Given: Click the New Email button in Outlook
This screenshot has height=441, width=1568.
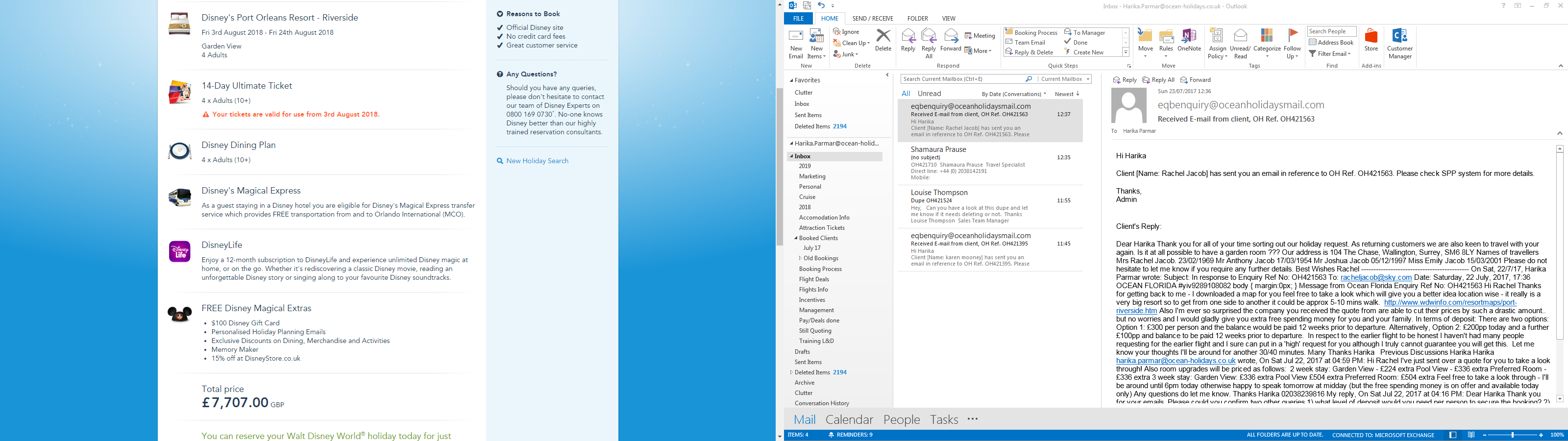Looking at the screenshot, I should coord(796,44).
